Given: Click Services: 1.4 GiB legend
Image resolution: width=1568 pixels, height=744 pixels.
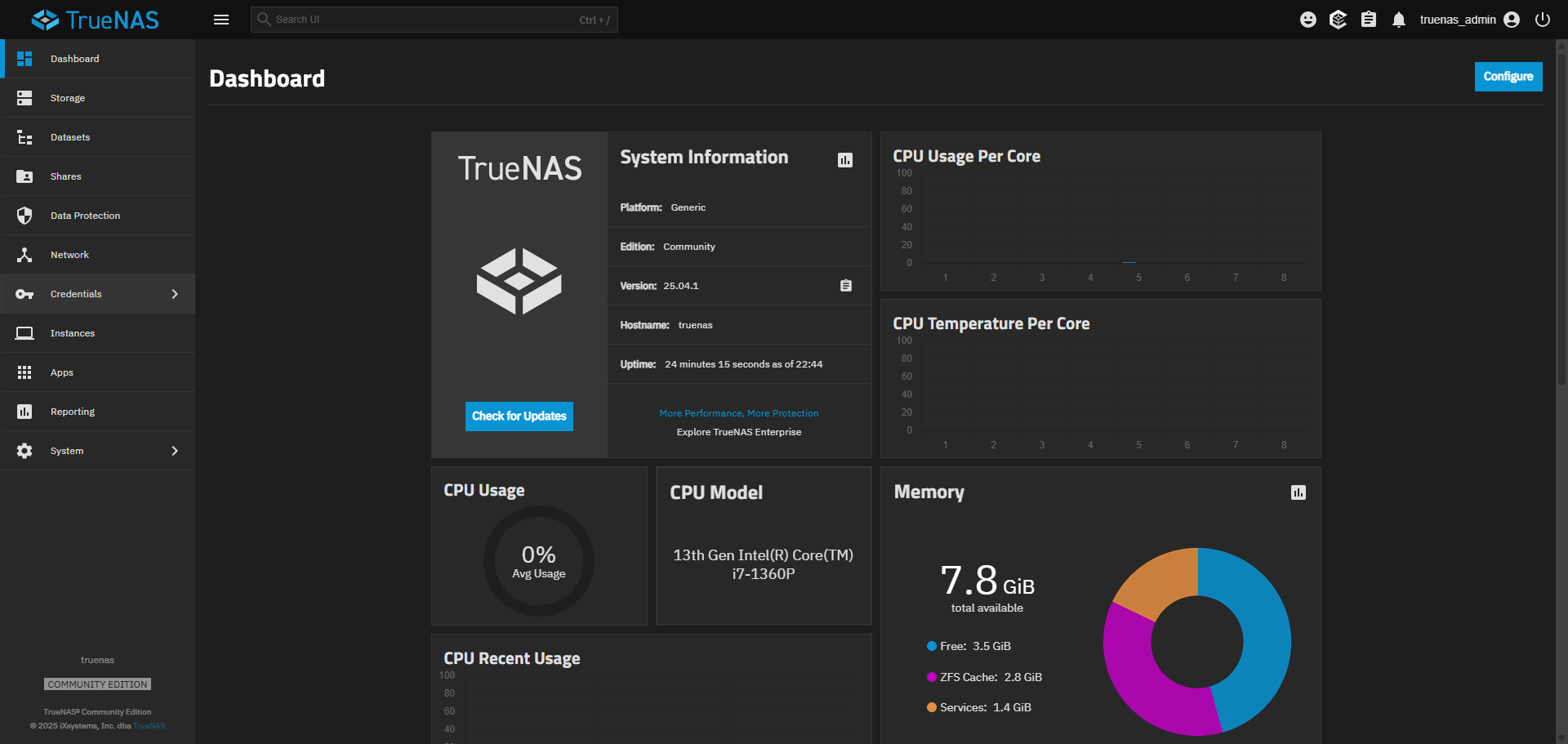Looking at the screenshot, I should (x=978, y=707).
